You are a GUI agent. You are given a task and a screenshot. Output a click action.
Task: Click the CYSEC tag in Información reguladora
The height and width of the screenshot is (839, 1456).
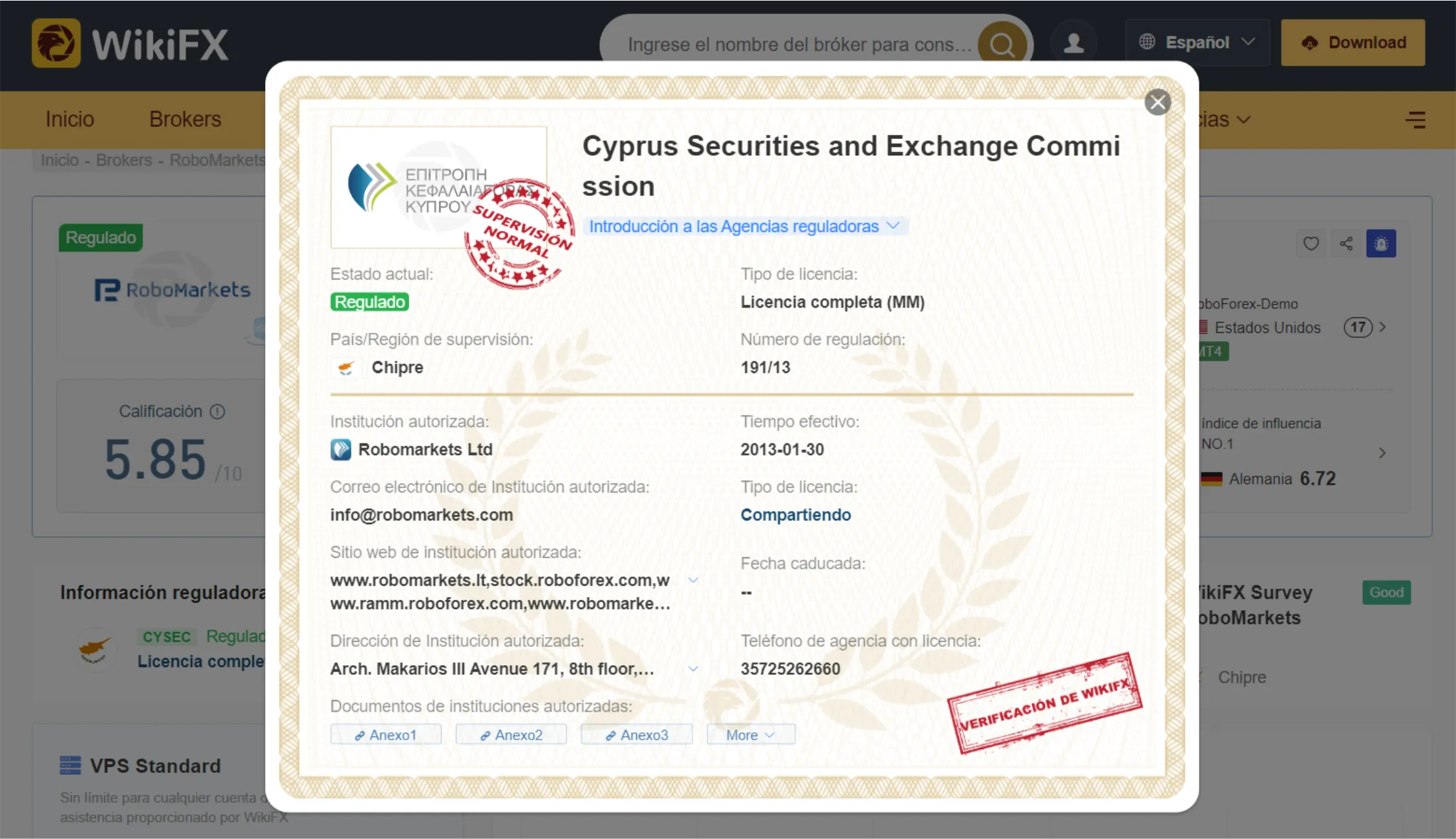(x=167, y=637)
